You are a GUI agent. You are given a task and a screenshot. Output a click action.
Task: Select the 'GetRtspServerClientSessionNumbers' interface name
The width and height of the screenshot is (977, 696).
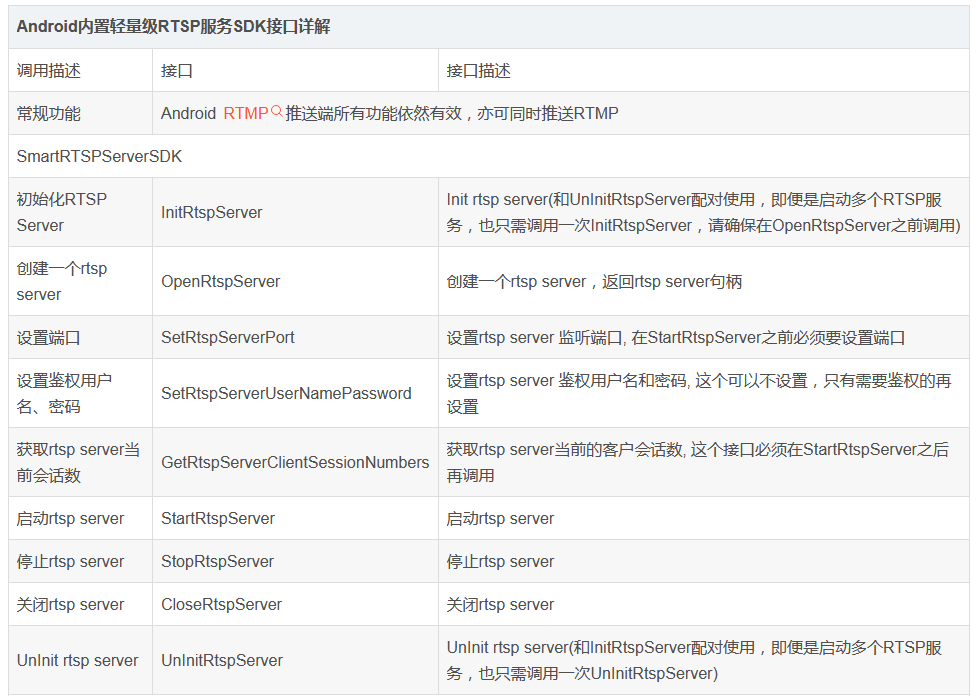(x=295, y=462)
